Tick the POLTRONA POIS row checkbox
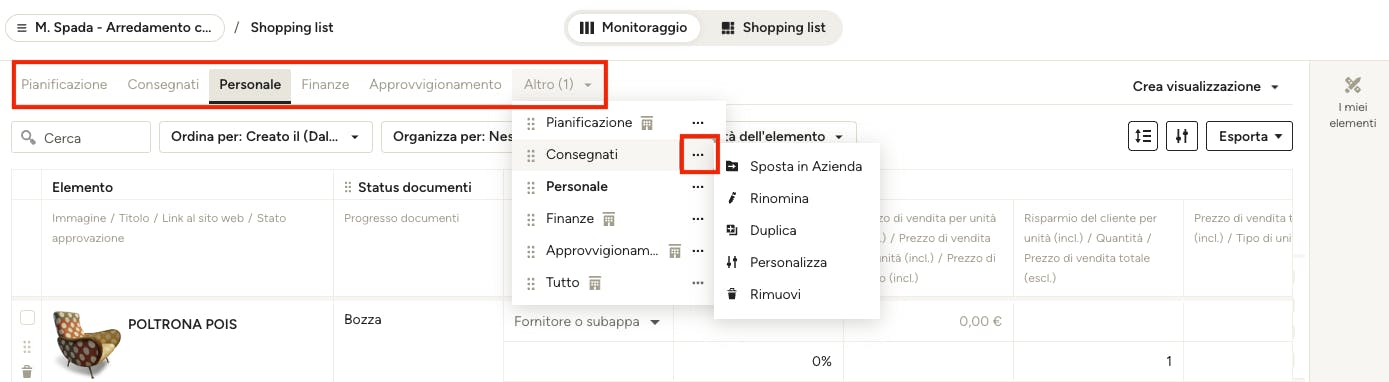This screenshot has height=382, width=1389. [28, 318]
